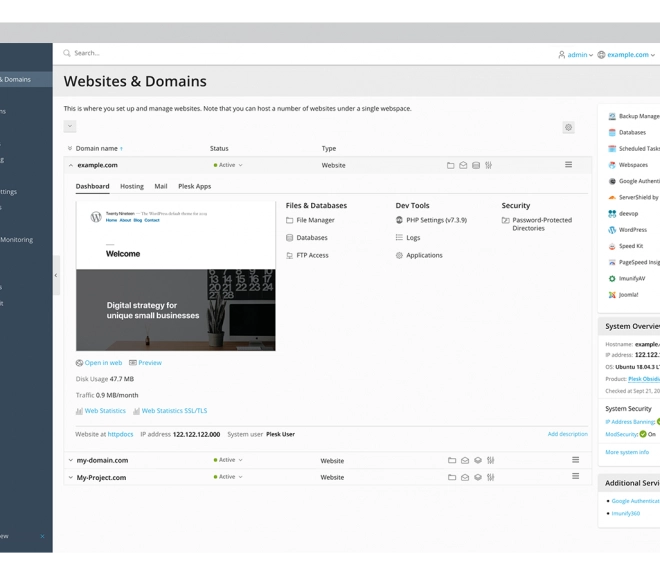
Task: Click the search magnifier icon
Action: 67,53
